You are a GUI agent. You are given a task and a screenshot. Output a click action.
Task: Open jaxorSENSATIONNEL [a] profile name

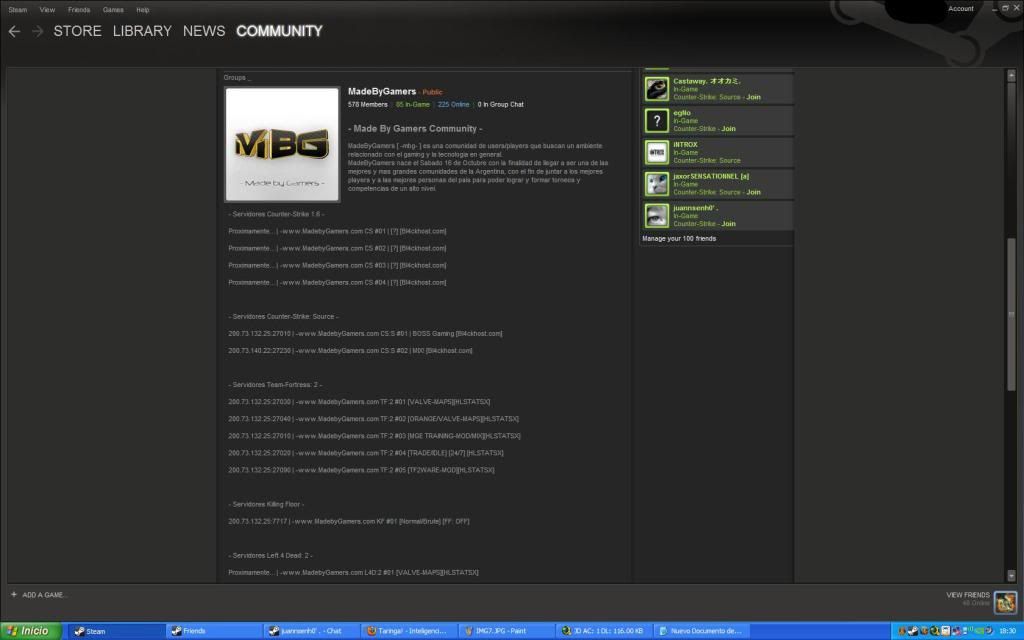(x=711, y=176)
